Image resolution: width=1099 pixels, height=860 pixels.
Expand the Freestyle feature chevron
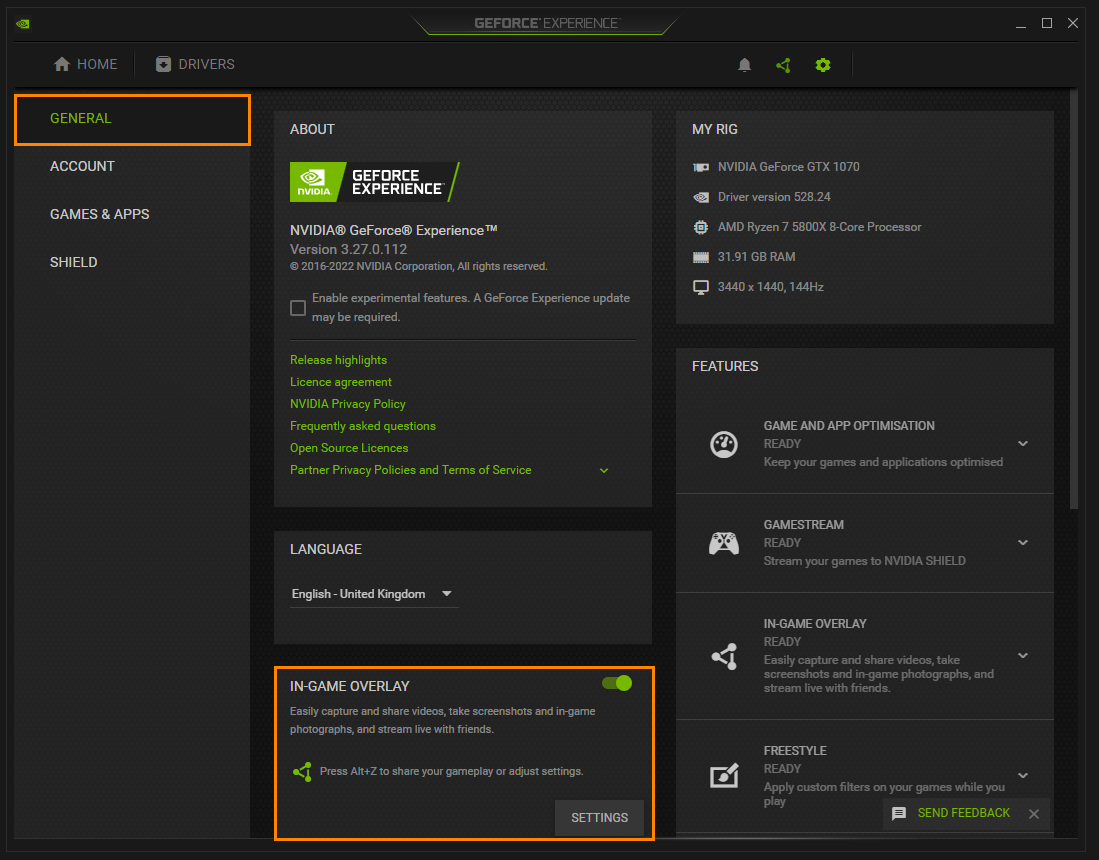[x=1023, y=775]
